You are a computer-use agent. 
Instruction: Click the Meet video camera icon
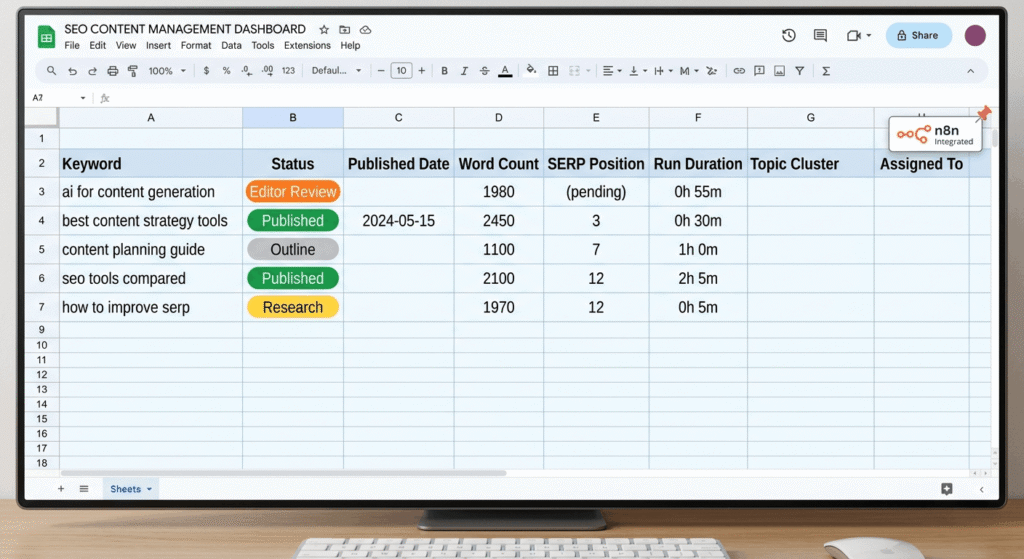854,35
